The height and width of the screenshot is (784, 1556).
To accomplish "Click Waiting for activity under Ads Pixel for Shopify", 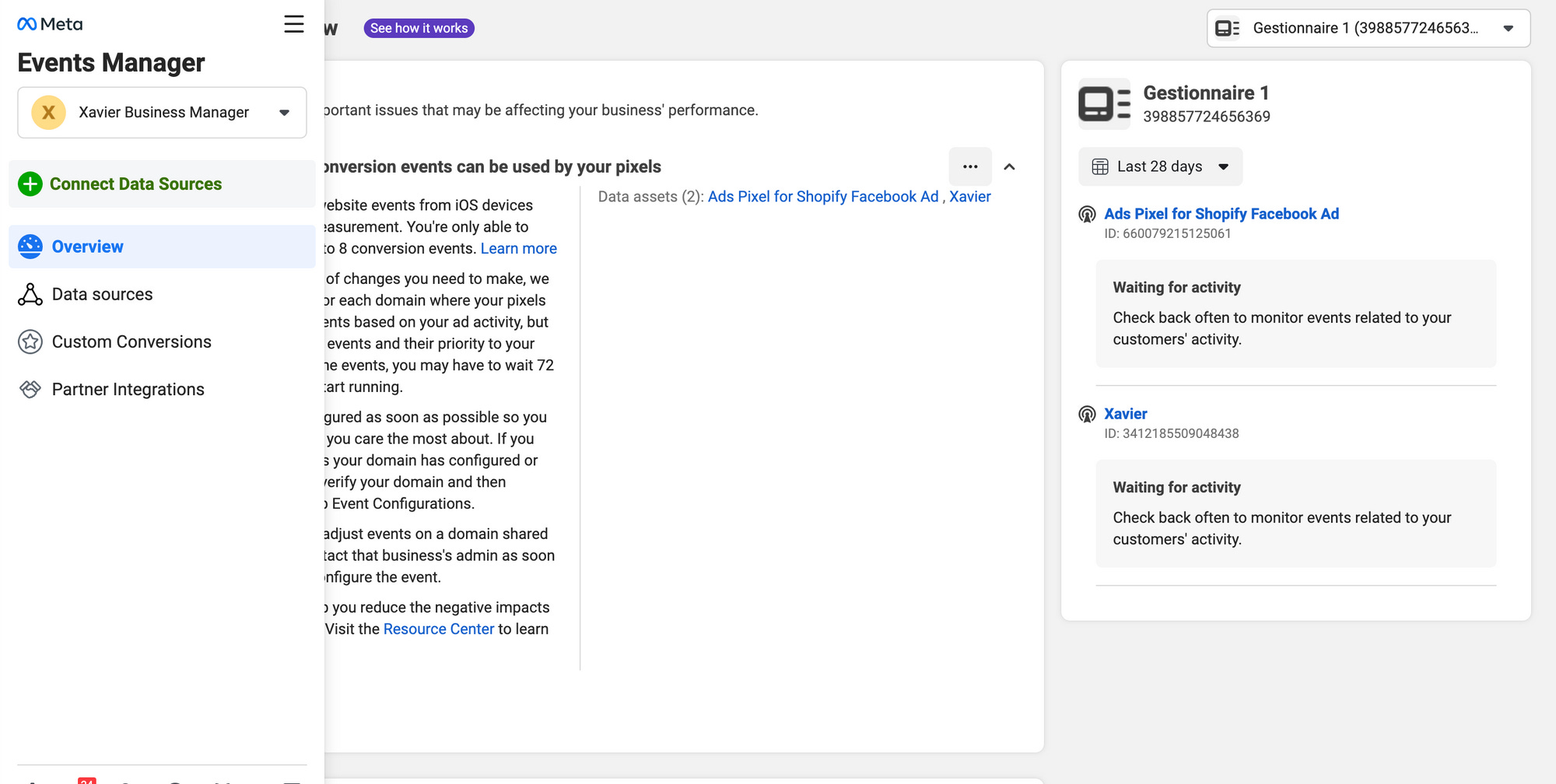I will coord(1176,287).
